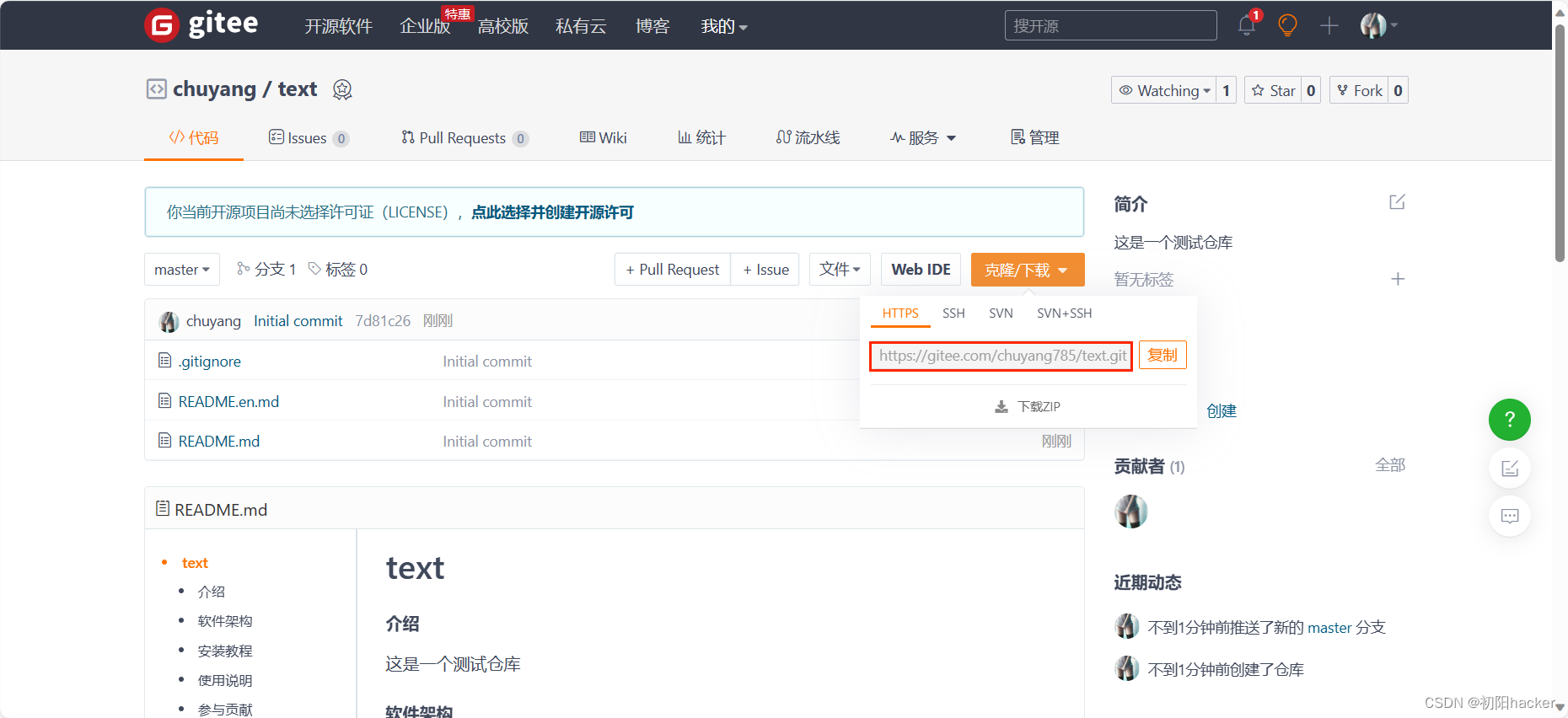Open the floating chat message icon
The height and width of the screenshot is (718, 1568).
1509,516
